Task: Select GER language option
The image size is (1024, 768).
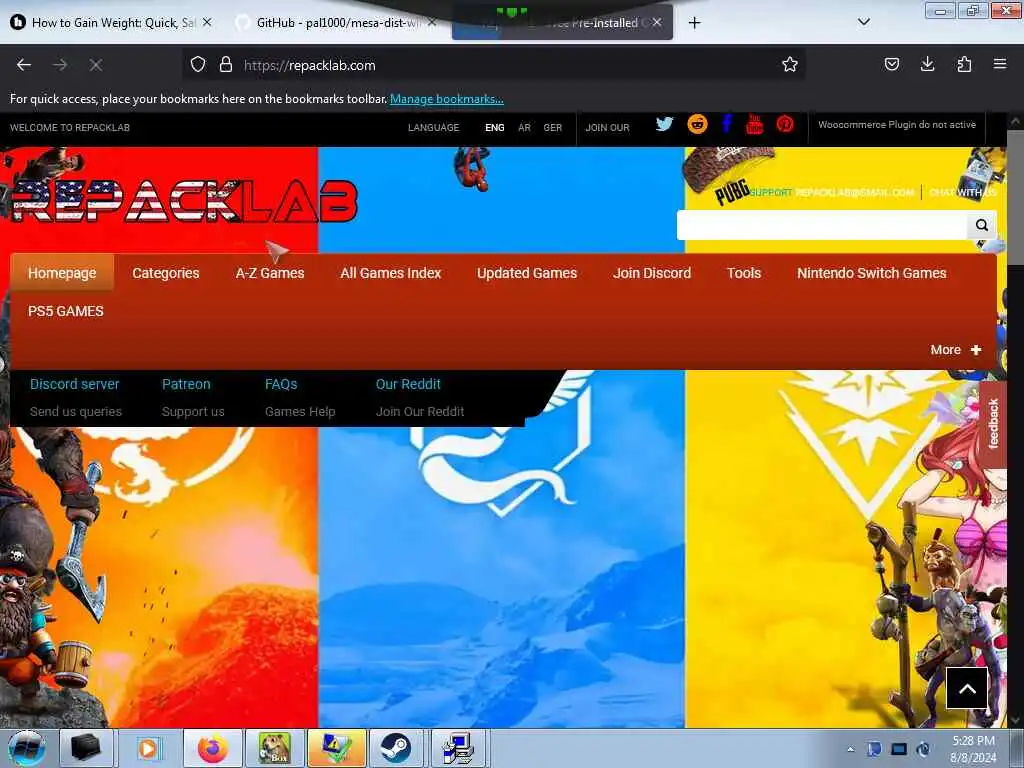Action: [x=552, y=127]
